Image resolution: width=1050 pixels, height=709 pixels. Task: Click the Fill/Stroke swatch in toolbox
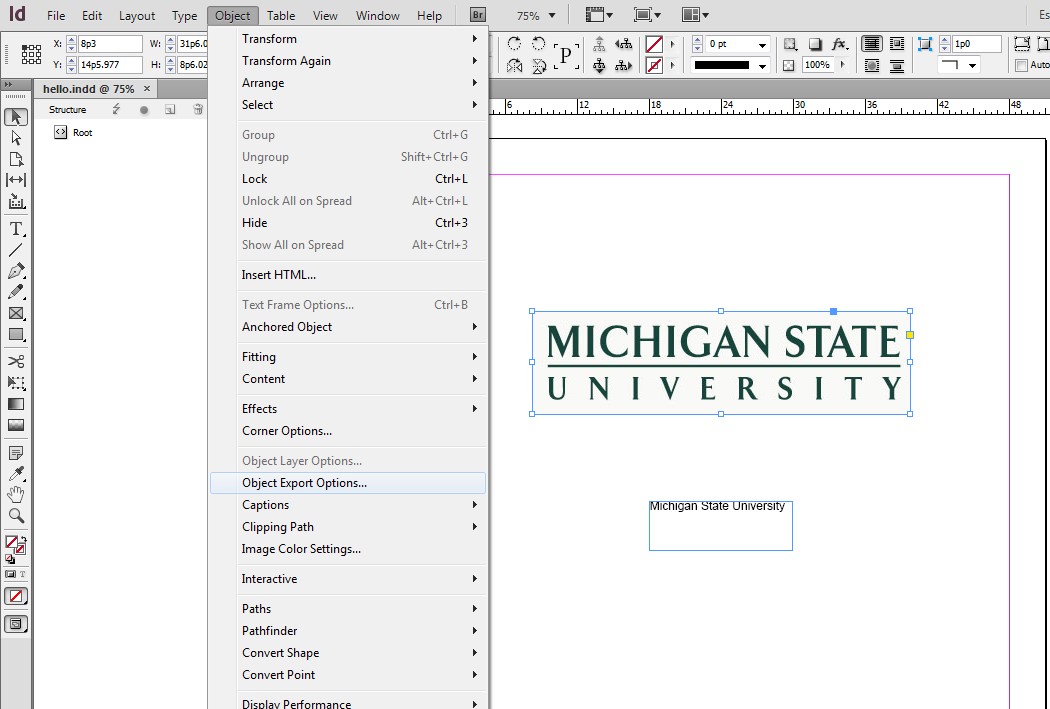14,544
